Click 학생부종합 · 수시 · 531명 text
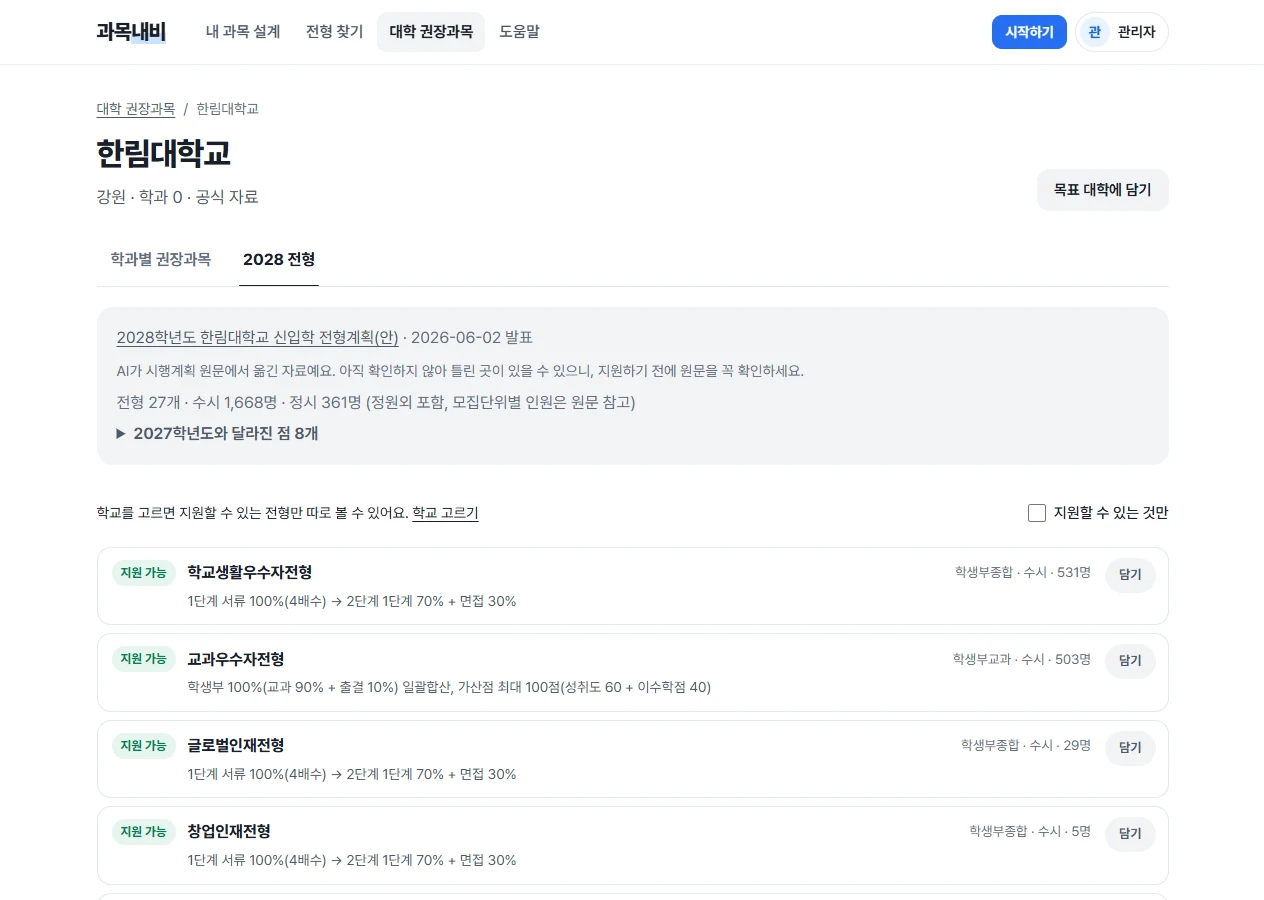Viewport: 1264px width, 900px height. coord(1023,573)
